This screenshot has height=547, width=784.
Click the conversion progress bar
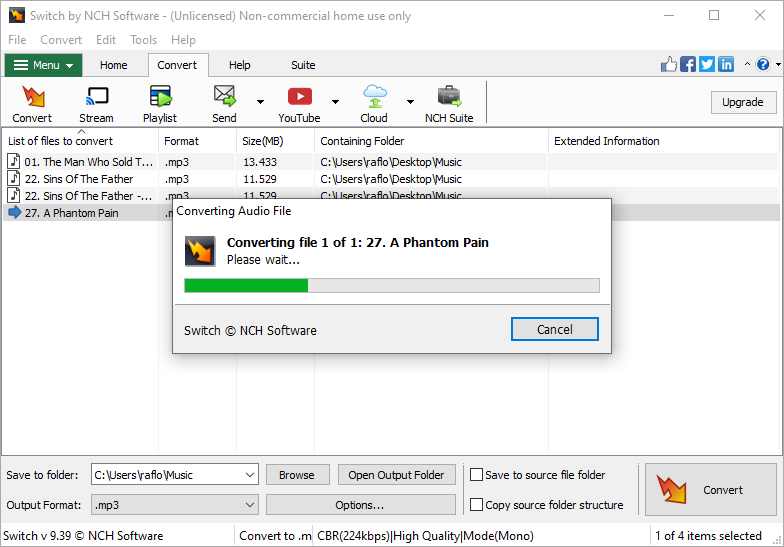pos(391,286)
